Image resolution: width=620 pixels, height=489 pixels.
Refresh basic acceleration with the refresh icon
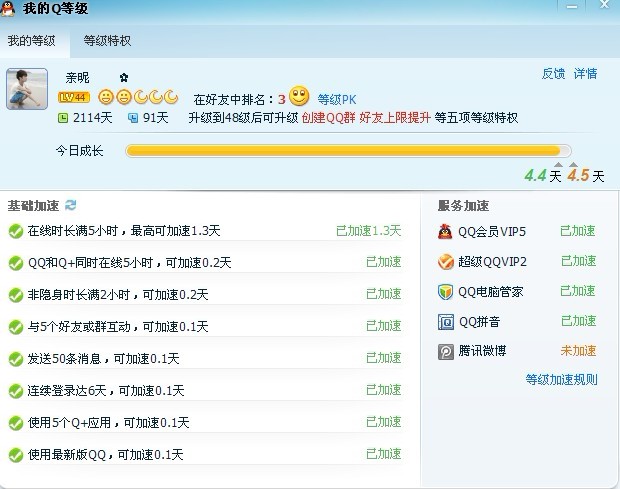coord(71,205)
